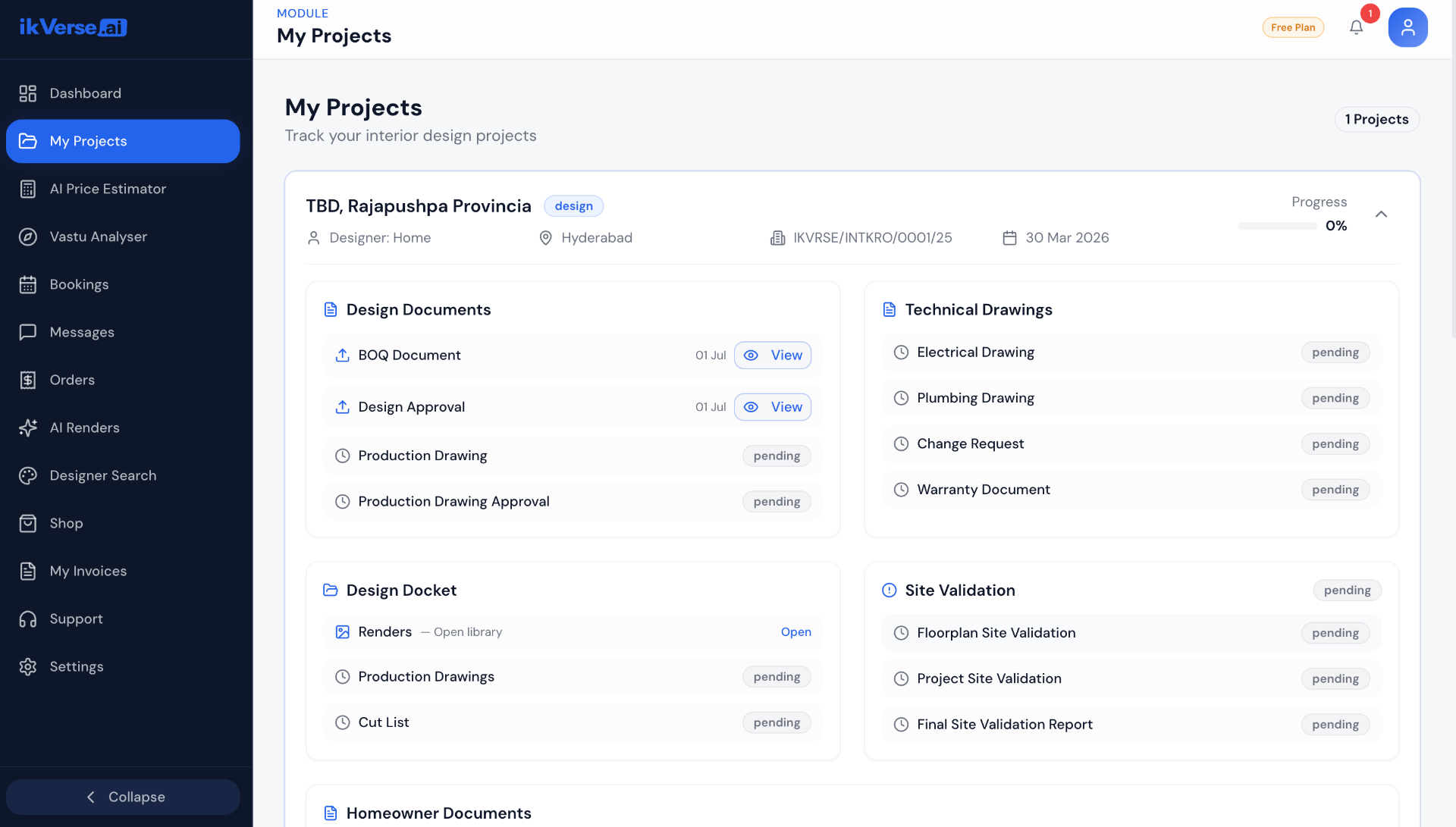
Task: Open the Renders library link
Action: coord(795,631)
